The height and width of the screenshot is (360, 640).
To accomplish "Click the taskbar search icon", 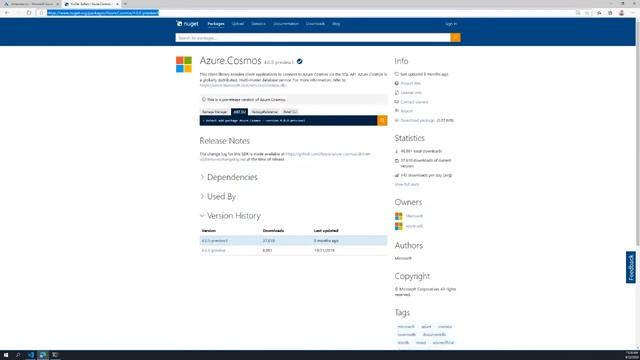I will 18,355.
